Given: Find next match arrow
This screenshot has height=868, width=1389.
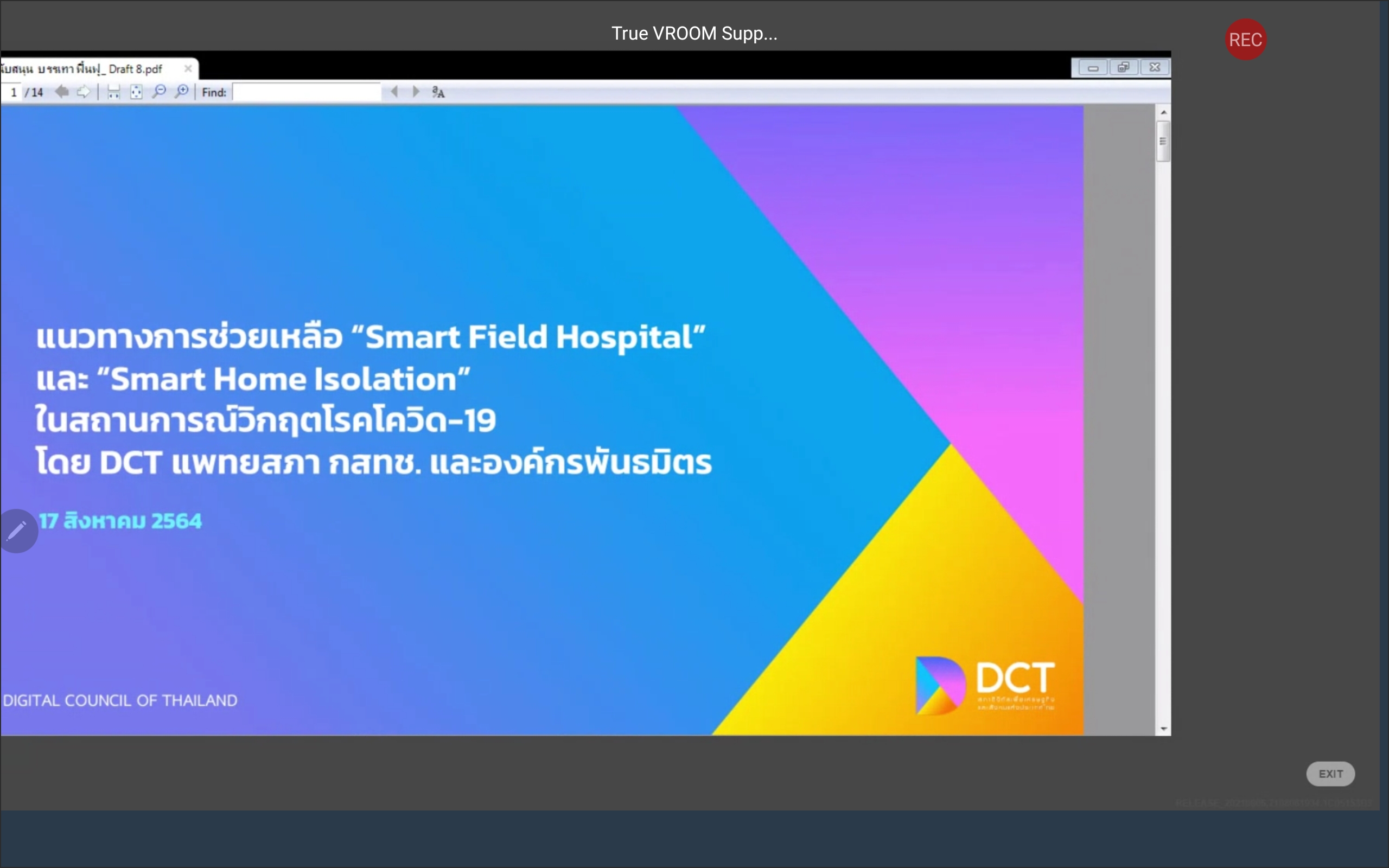Looking at the screenshot, I should [x=416, y=92].
